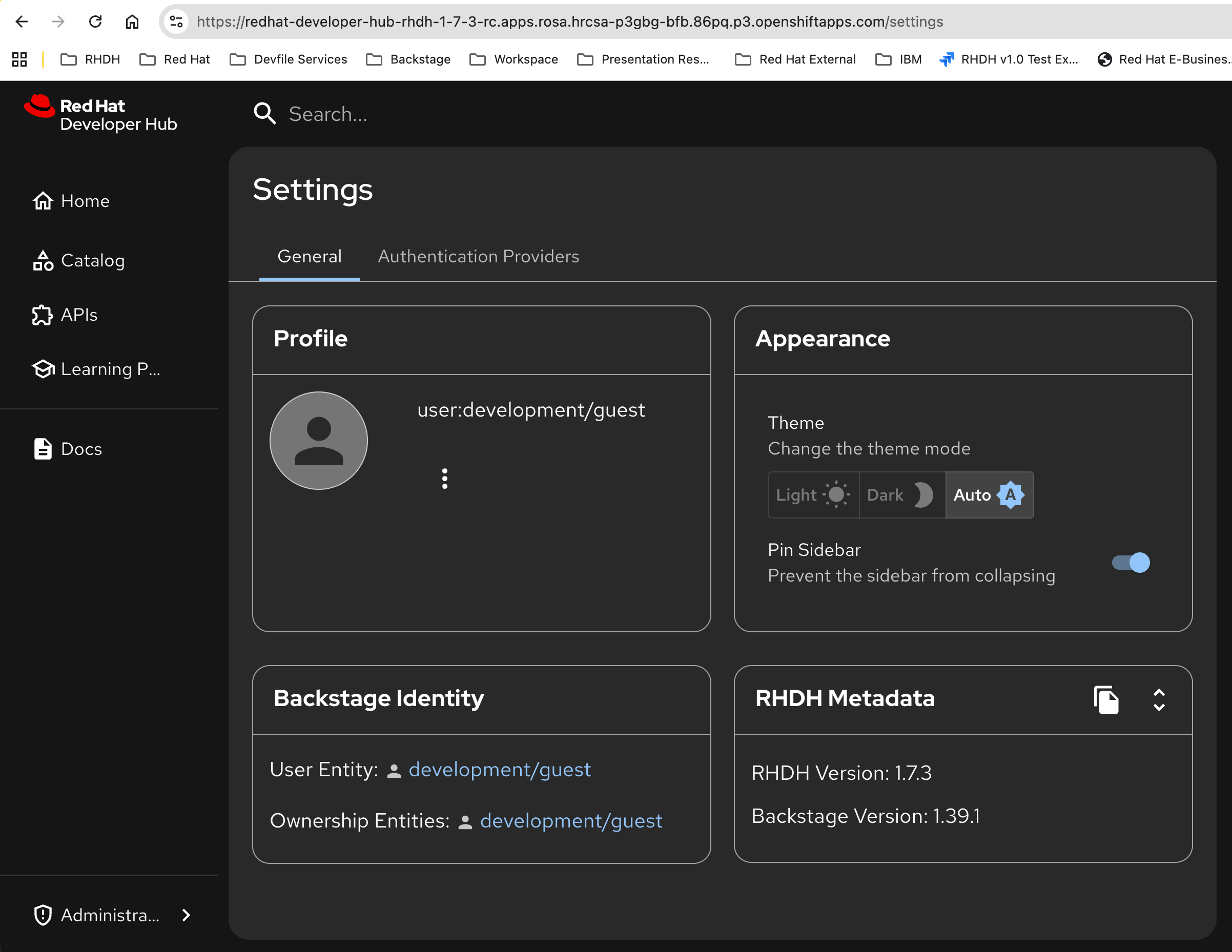The height and width of the screenshot is (952, 1232).
Task: Select the Auto theme option
Action: pos(989,494)
